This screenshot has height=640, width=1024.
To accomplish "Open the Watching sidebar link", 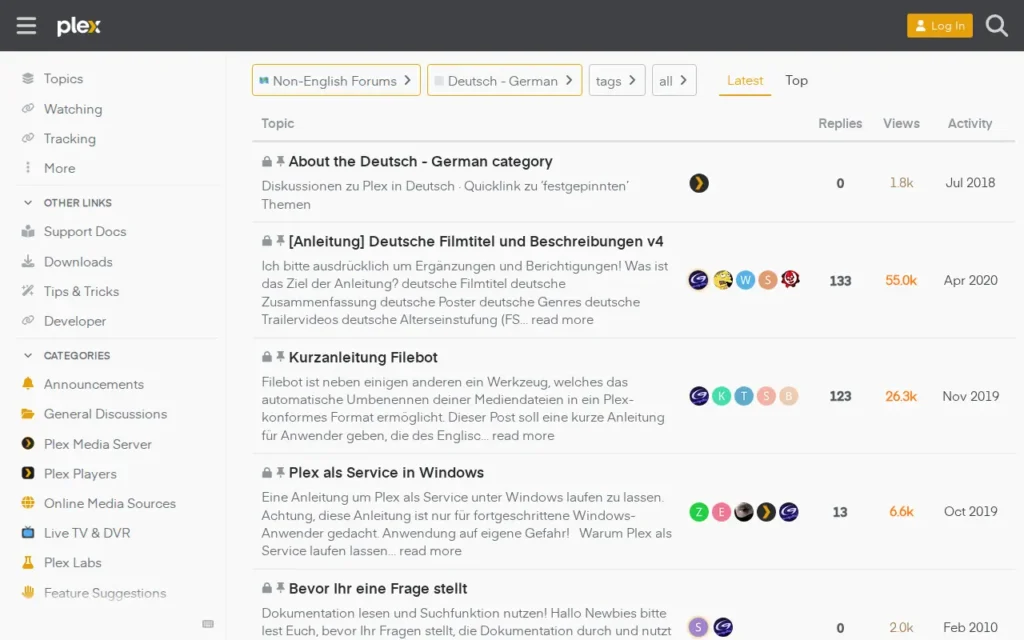I will (72, 109).
